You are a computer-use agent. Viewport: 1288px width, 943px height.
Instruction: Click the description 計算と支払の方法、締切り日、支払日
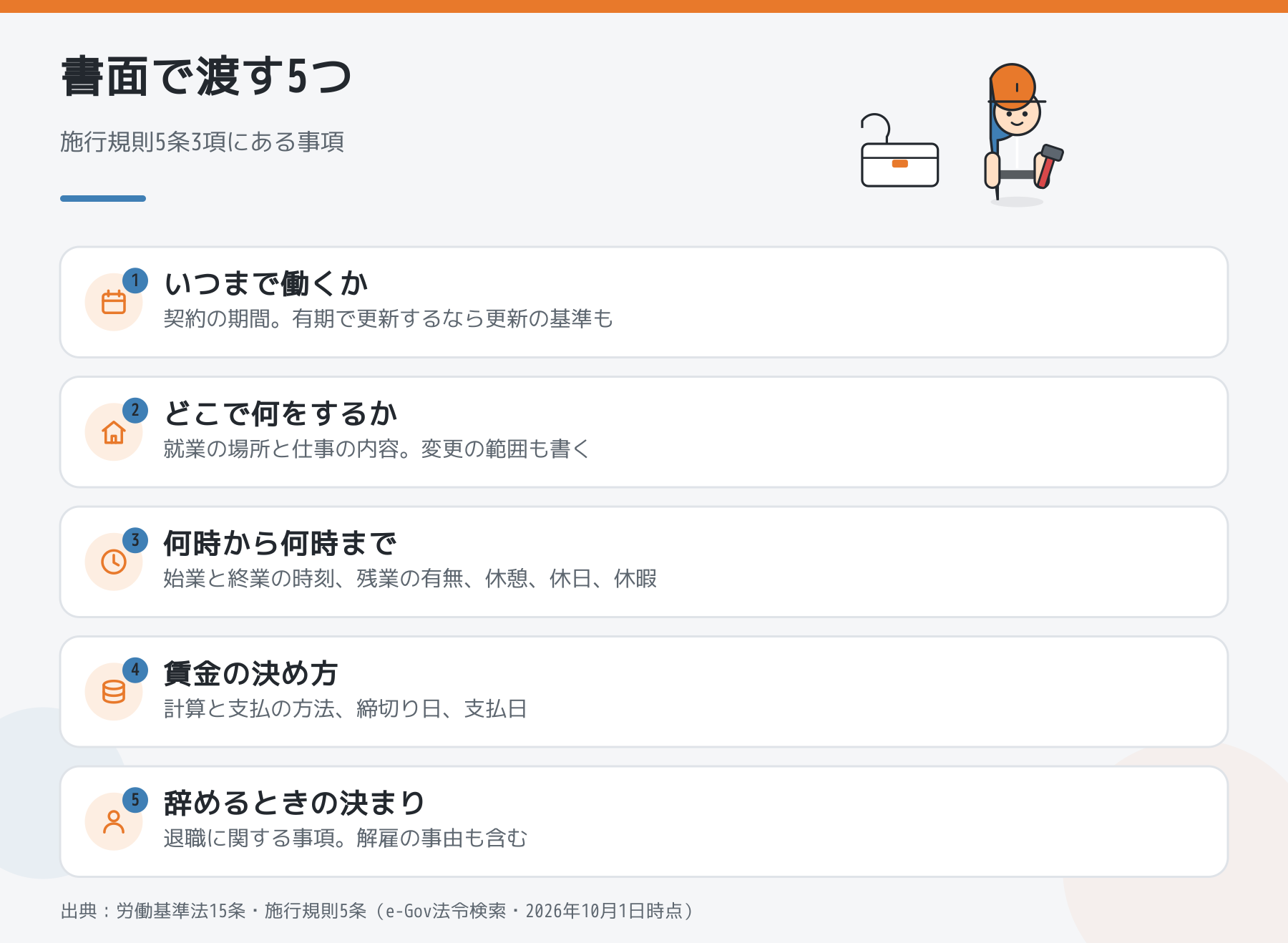pyautogui.click(x=346, y=708)
